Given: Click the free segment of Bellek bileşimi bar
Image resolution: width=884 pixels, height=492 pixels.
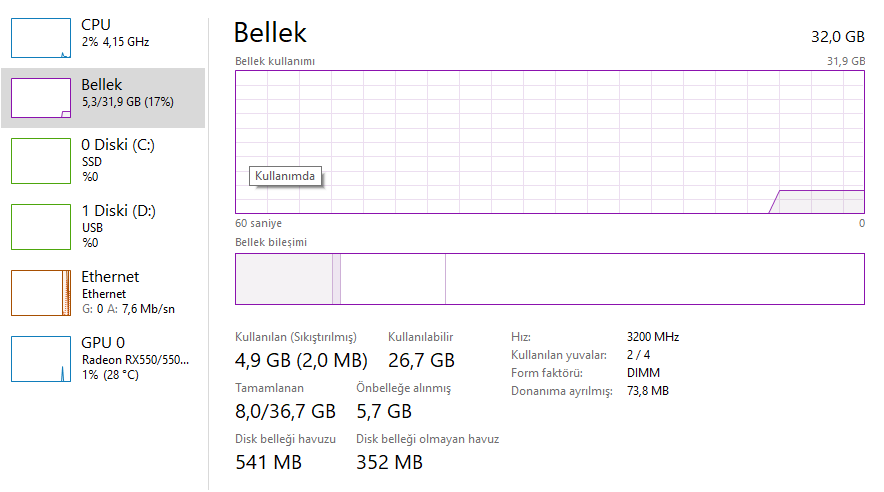Looking at the screenshot, I should click(654, 279).
